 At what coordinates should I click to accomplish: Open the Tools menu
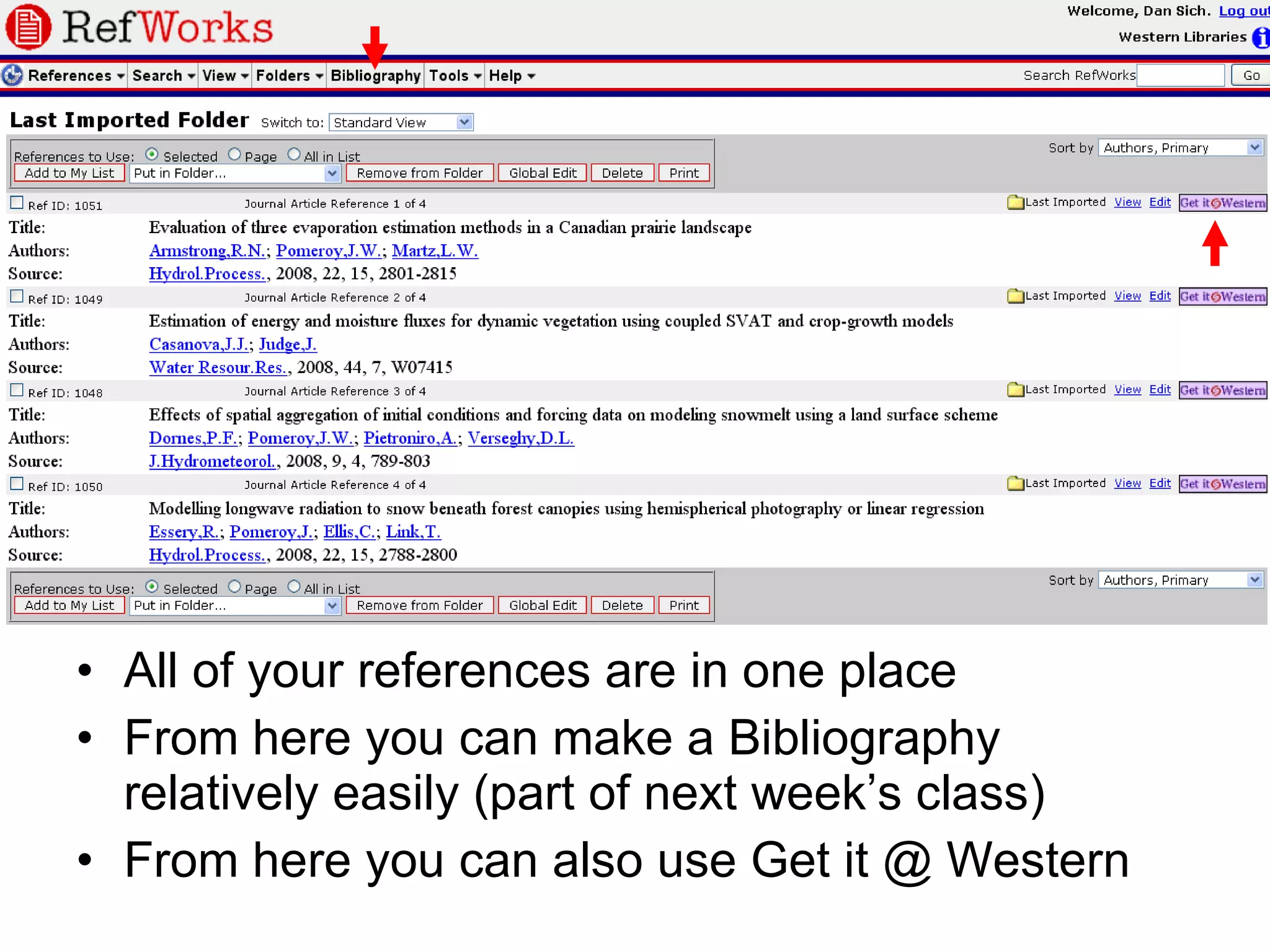pyautogui.click(x=455, y=76)
